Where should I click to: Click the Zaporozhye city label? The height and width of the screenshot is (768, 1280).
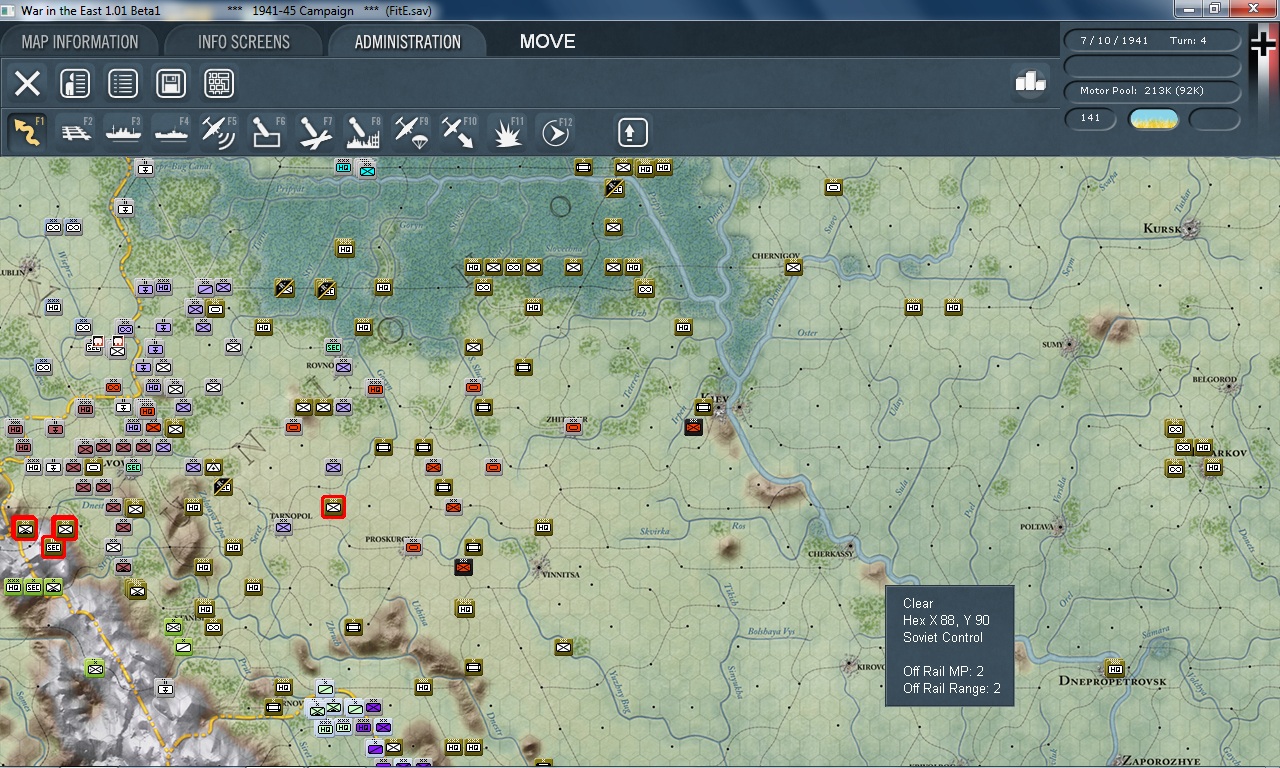[x=1163, y=760]
